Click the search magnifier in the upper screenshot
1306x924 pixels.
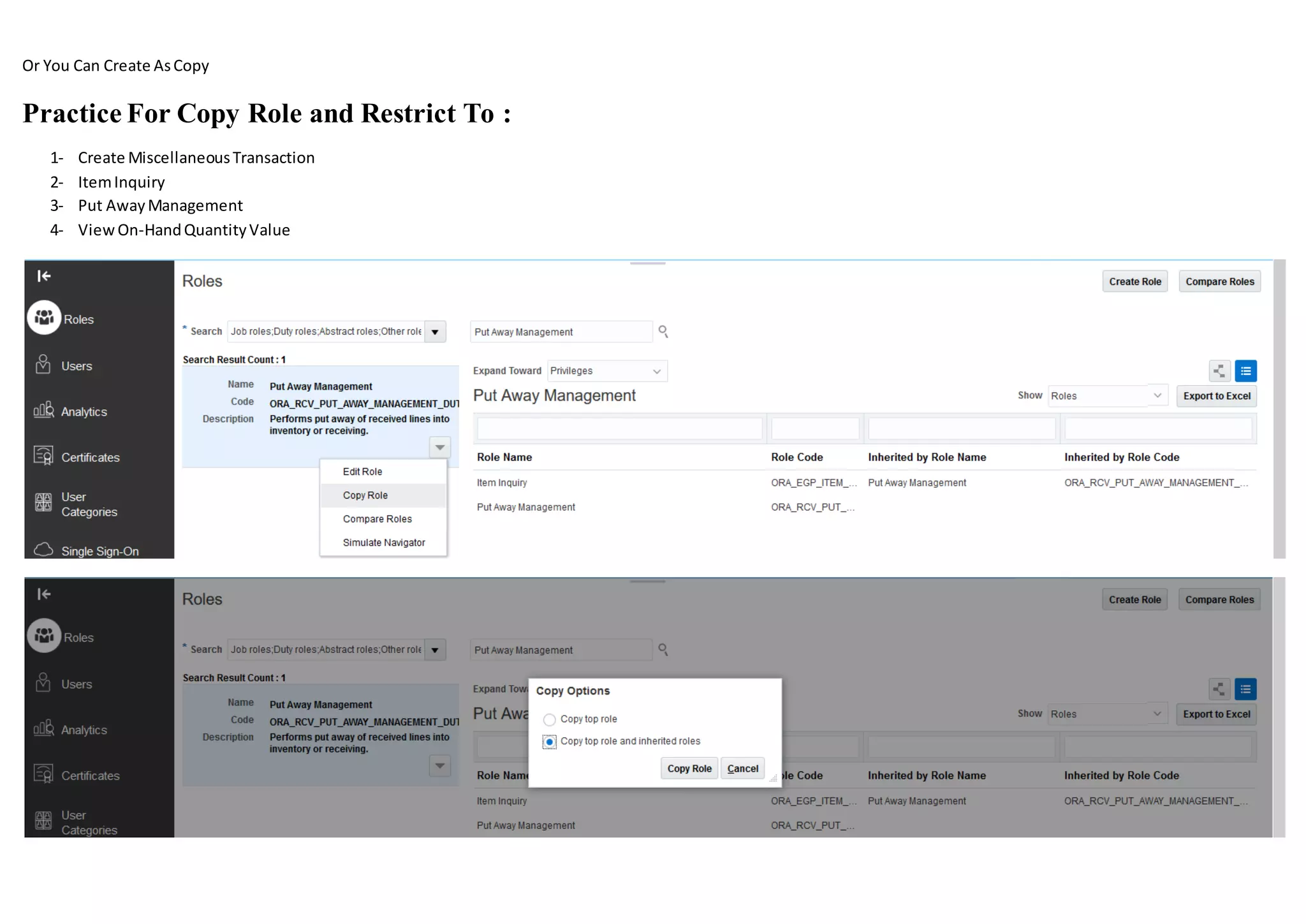[663, 332]
